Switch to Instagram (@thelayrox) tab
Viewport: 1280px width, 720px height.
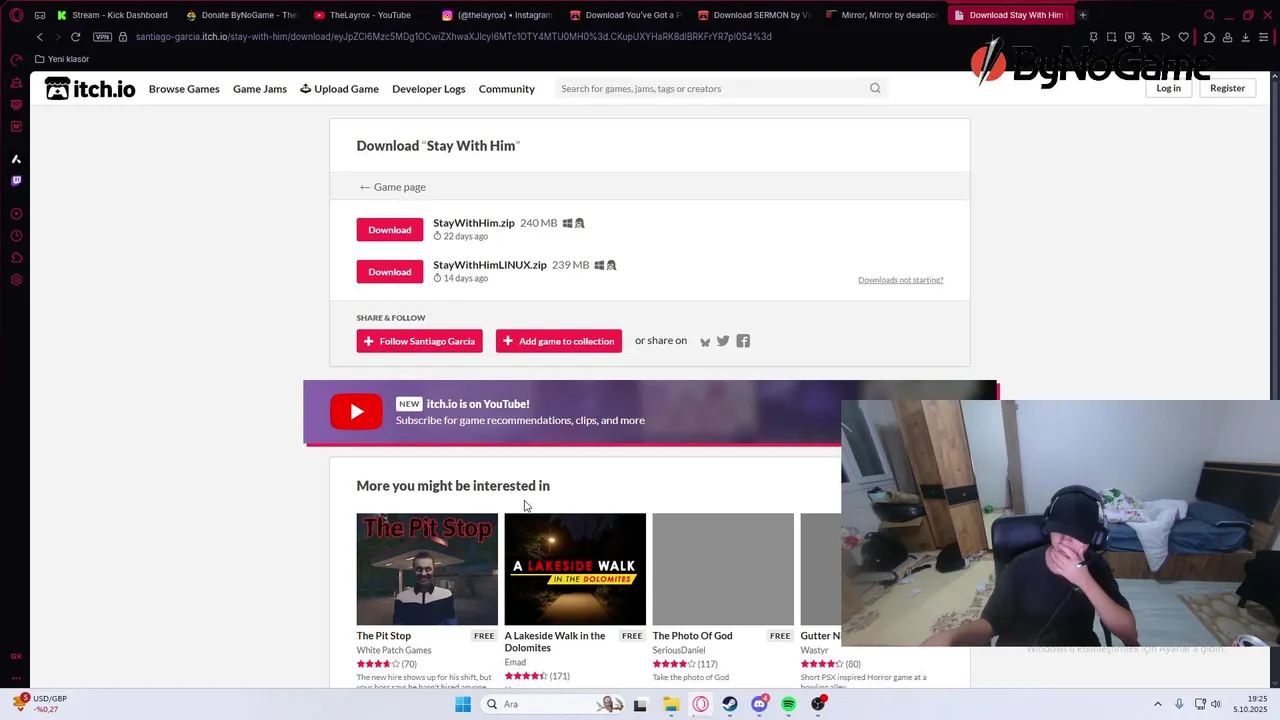(496, 15)
